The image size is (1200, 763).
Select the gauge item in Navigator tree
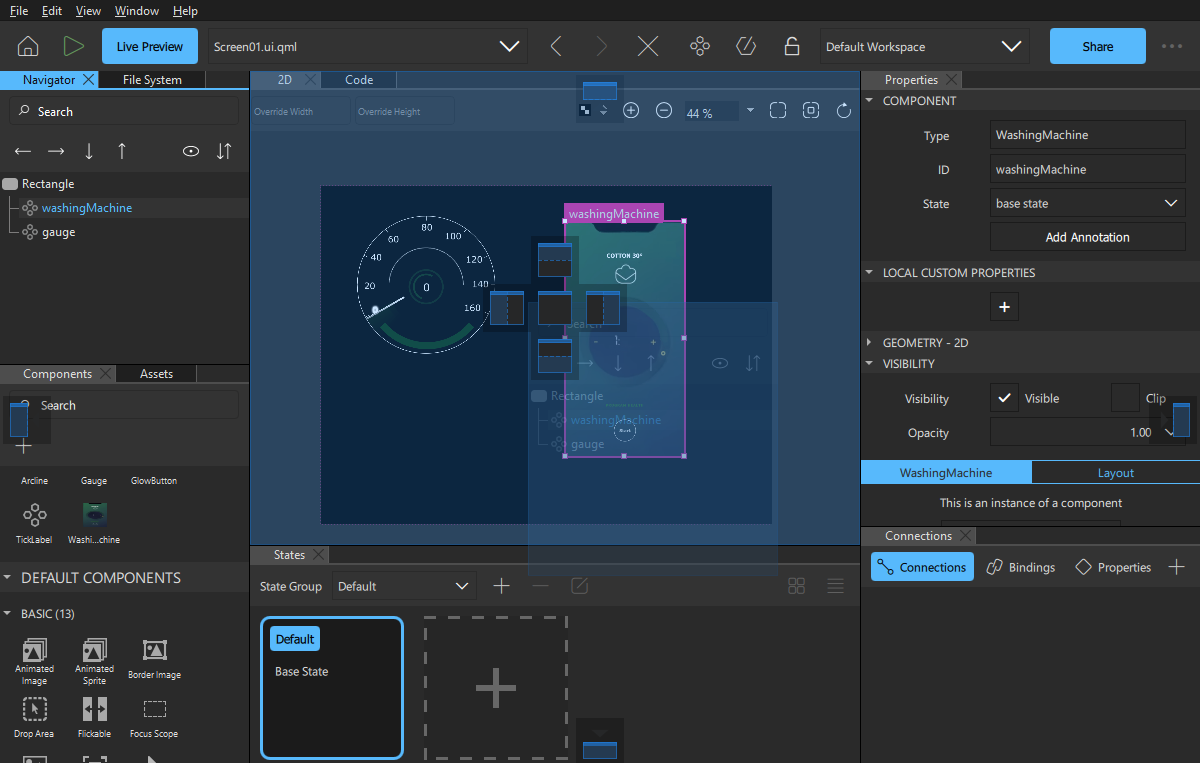pyautogui.click(x=59, y=232)
